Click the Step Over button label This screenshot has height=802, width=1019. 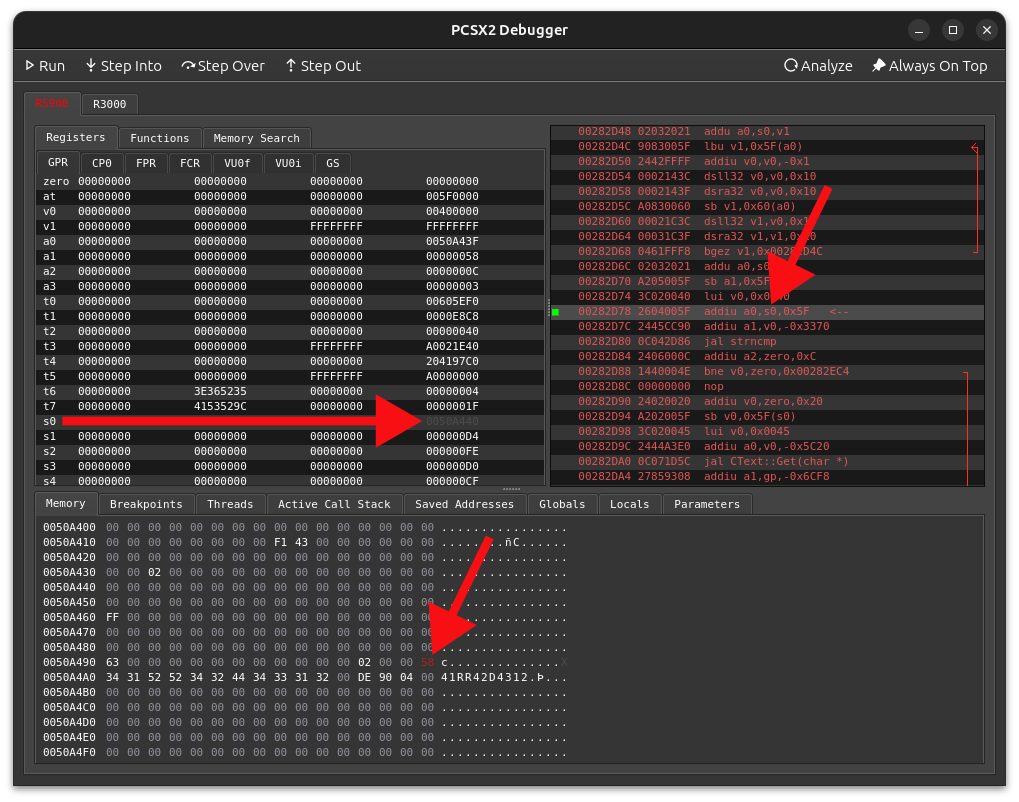[x=231, y=66]
